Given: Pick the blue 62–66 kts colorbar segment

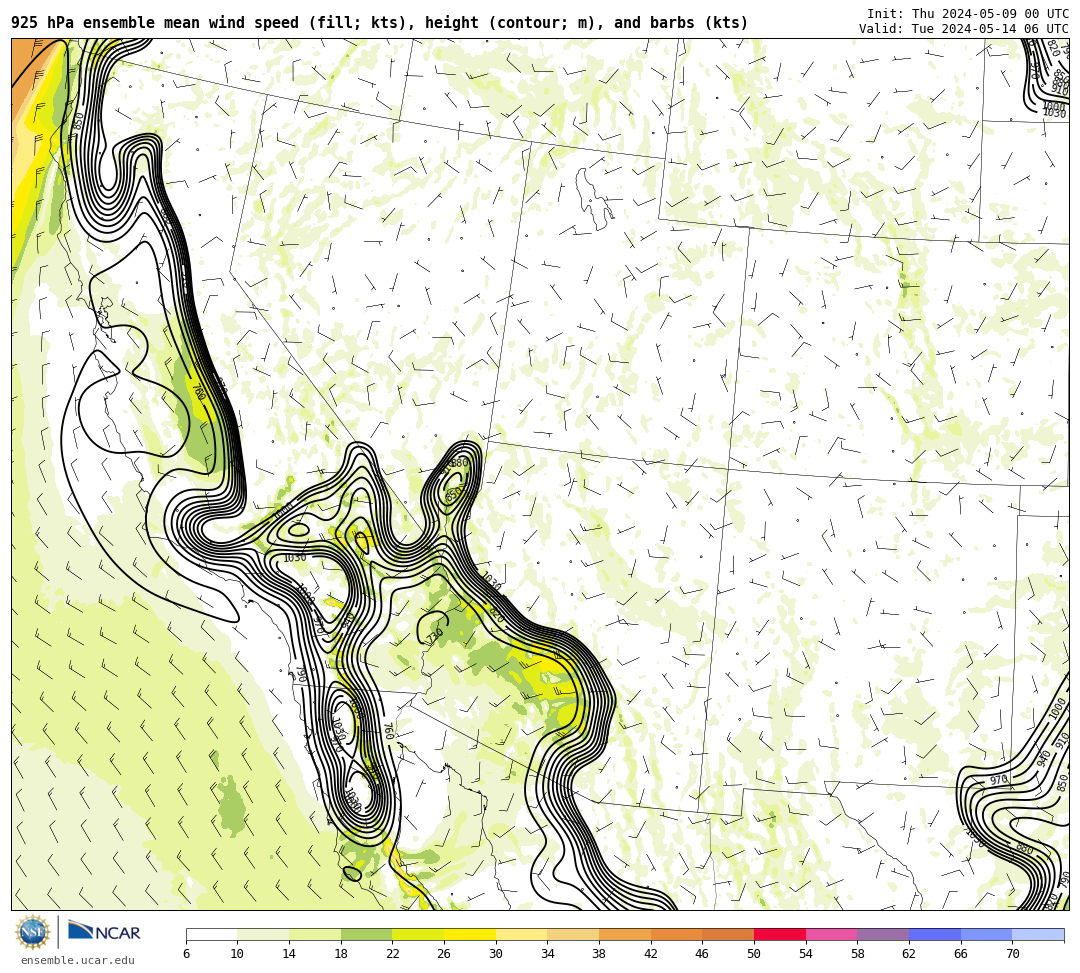Looking at the screenshot, I should click(935, 934).
